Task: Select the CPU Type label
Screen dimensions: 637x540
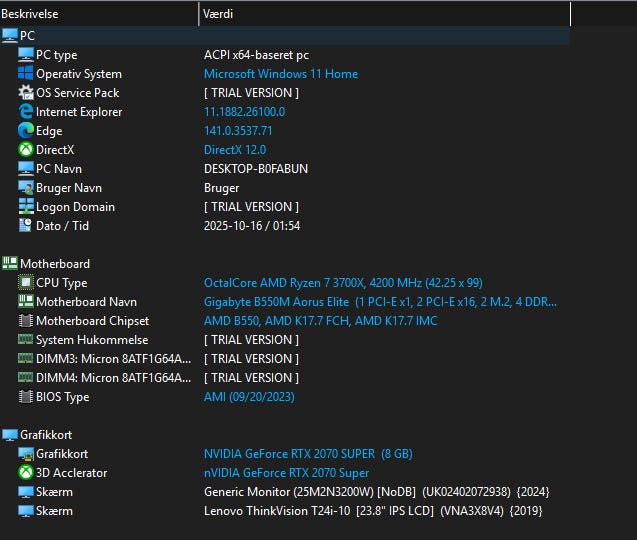Action: pos(62,283)
